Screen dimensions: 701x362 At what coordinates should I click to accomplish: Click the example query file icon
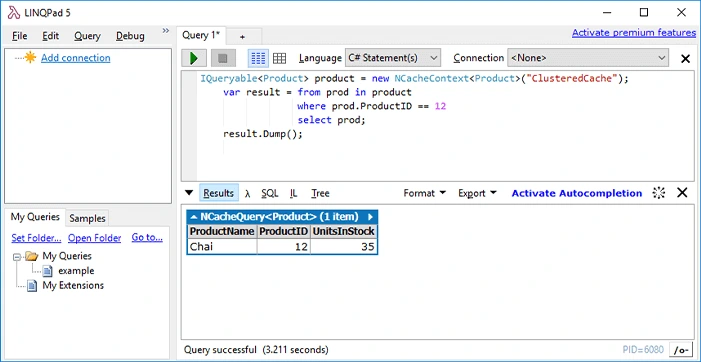pyautogui.click(x=47, y=271)
